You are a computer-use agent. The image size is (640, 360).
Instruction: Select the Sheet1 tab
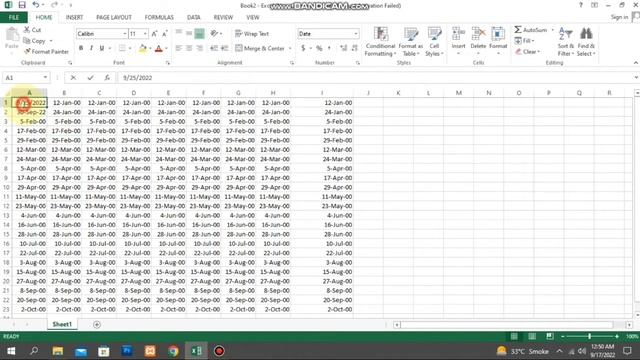(62, 324)
